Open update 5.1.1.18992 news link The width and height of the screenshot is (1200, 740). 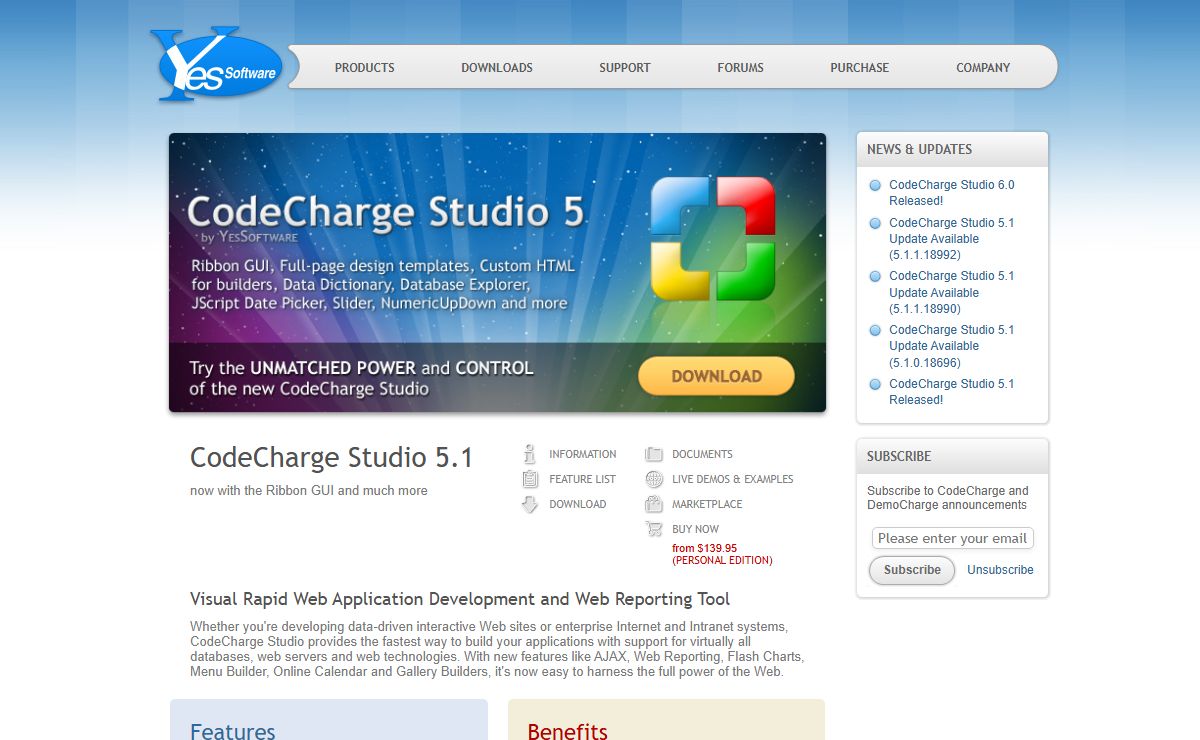pyautogui.click(x=951, y=239)
